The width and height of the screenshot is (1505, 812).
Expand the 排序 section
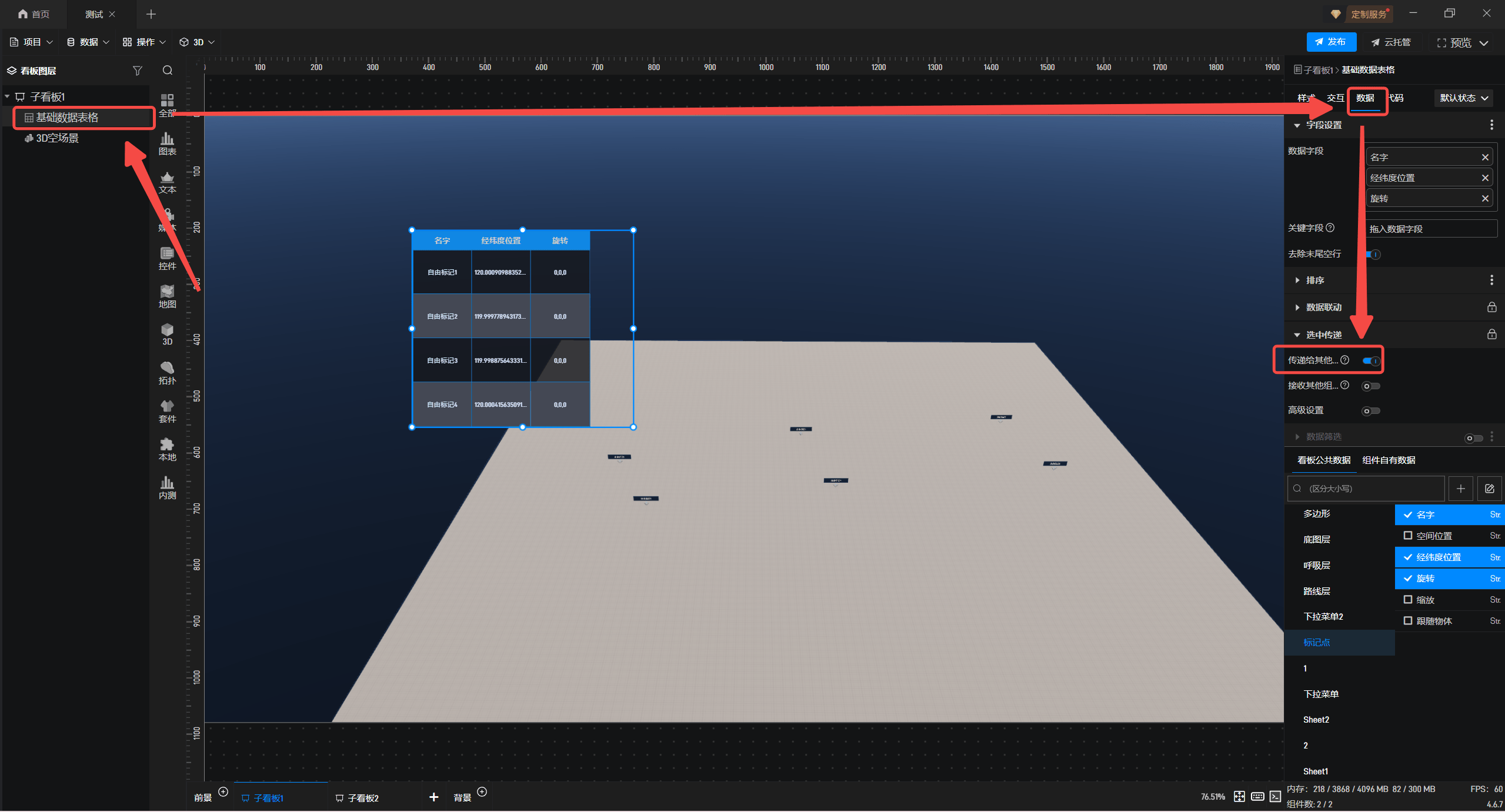(x=1315, y=280)
